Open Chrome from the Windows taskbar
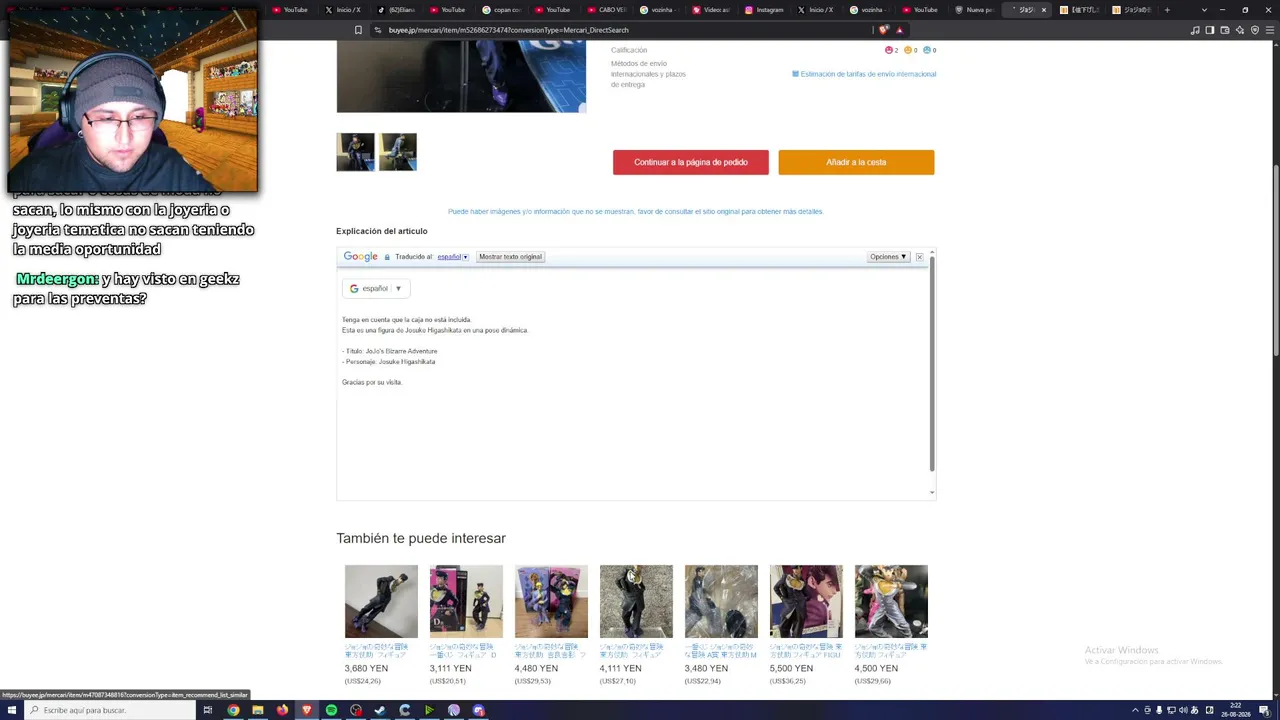Screen dimensions: 1280x720 pos(233,710)
